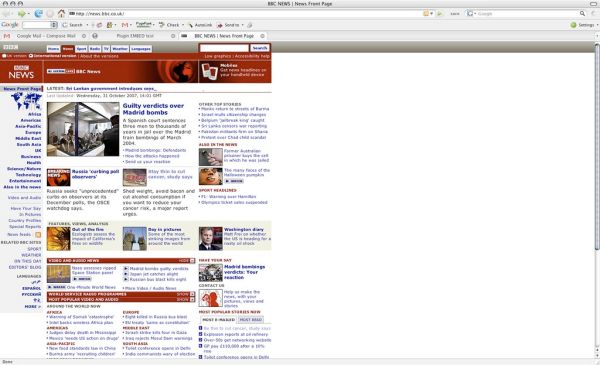Screen dimensions: 600x365
Task: Reload the page with the blue refresh icon
Action: pyautogui.click(x=38, y=14)
